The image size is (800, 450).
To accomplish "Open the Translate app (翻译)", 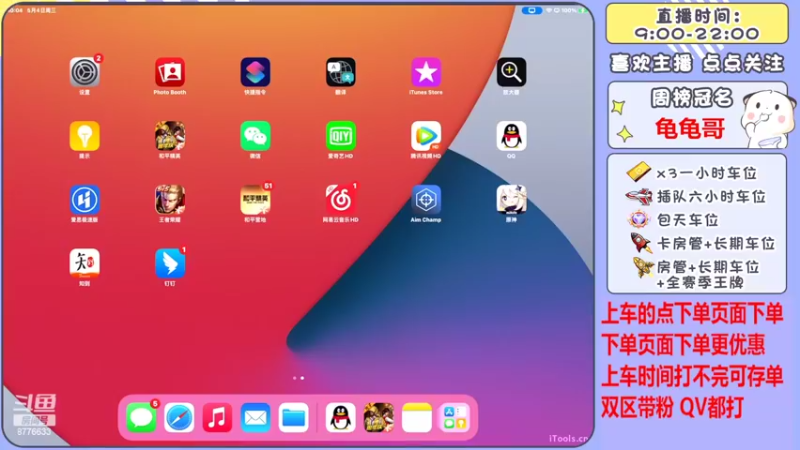I will (341, 72).
